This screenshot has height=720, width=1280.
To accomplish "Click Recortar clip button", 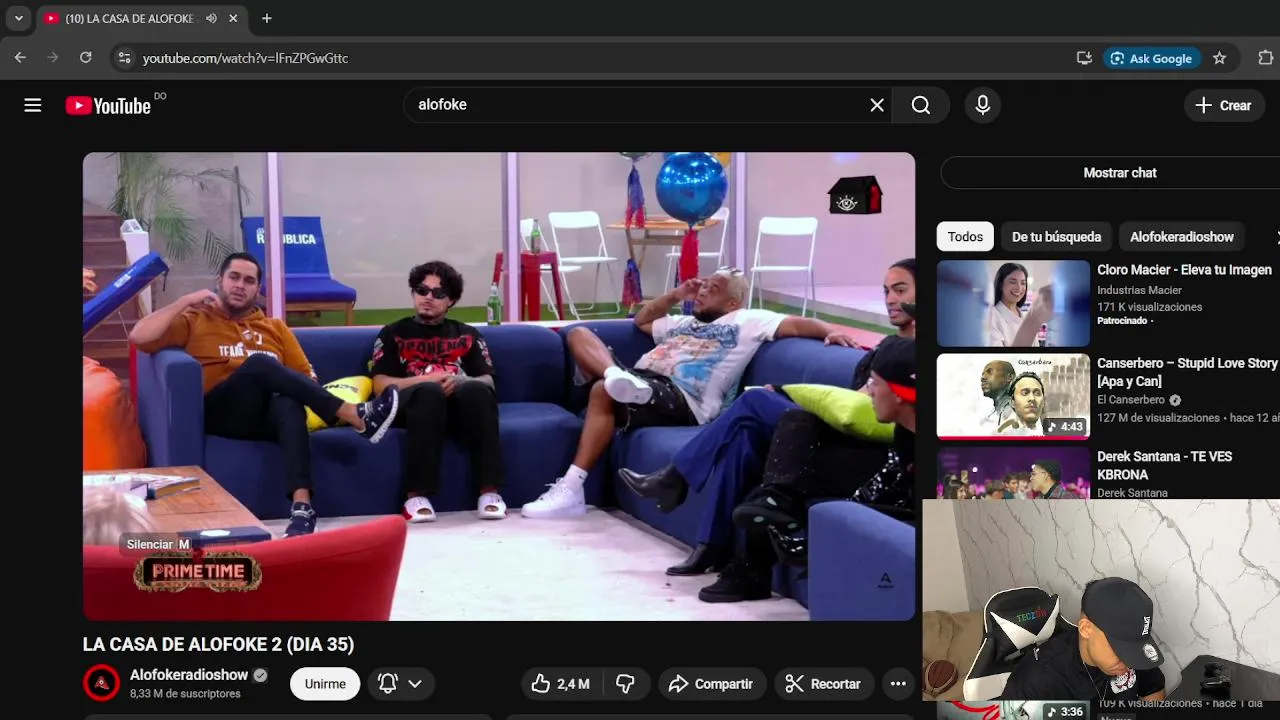I will tap(823, 684).
